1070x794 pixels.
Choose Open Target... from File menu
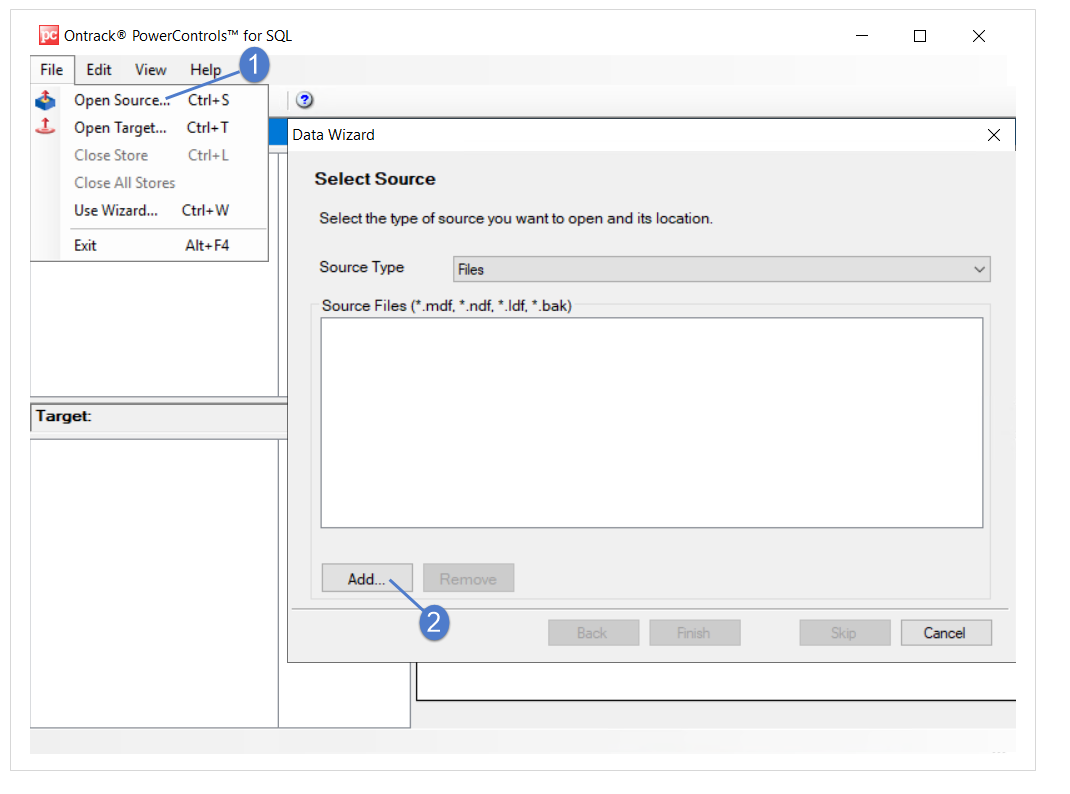tap(150, 128)
